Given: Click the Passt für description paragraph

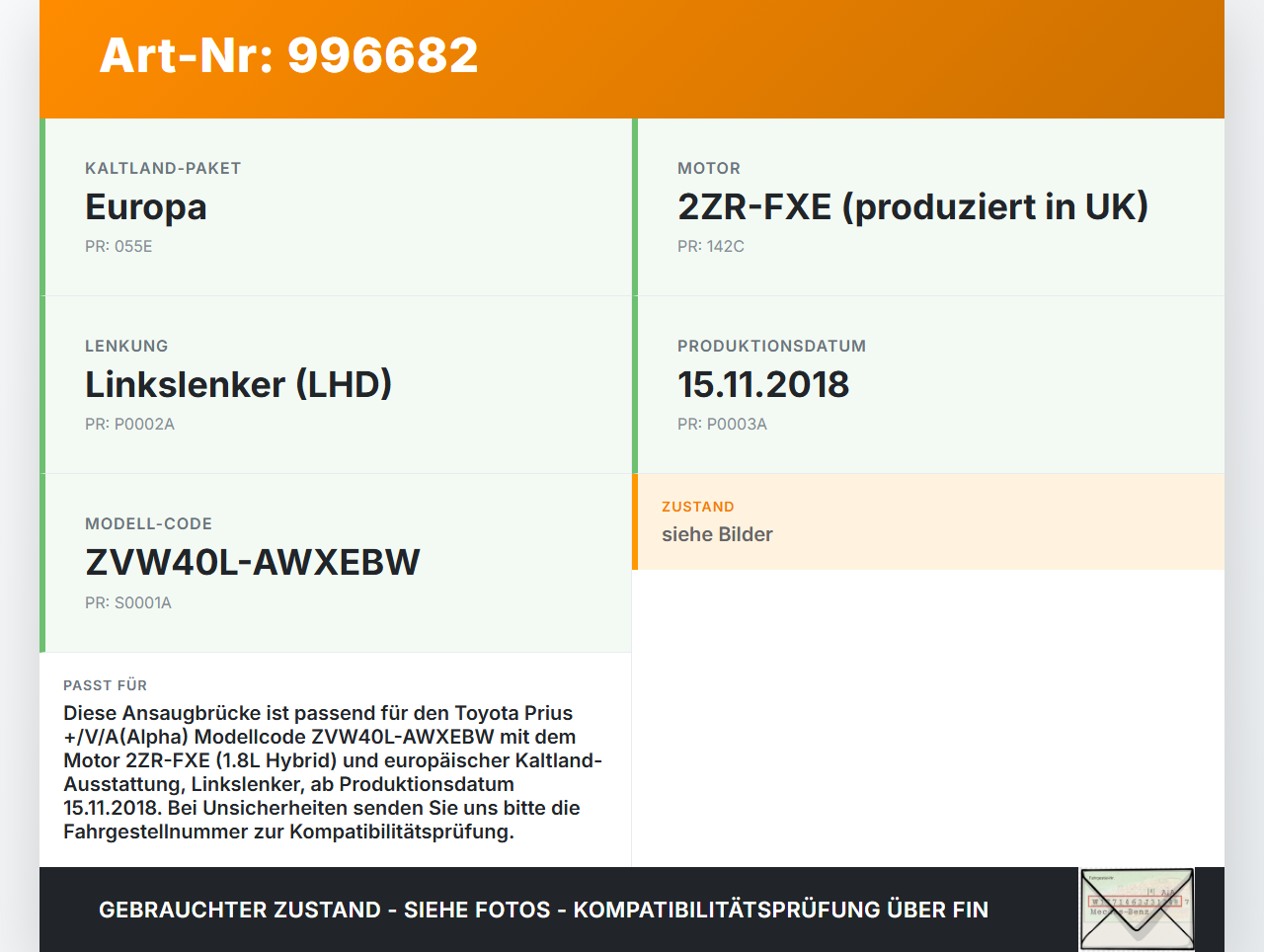Looking at the screenshot, I should tap(334, 772).
